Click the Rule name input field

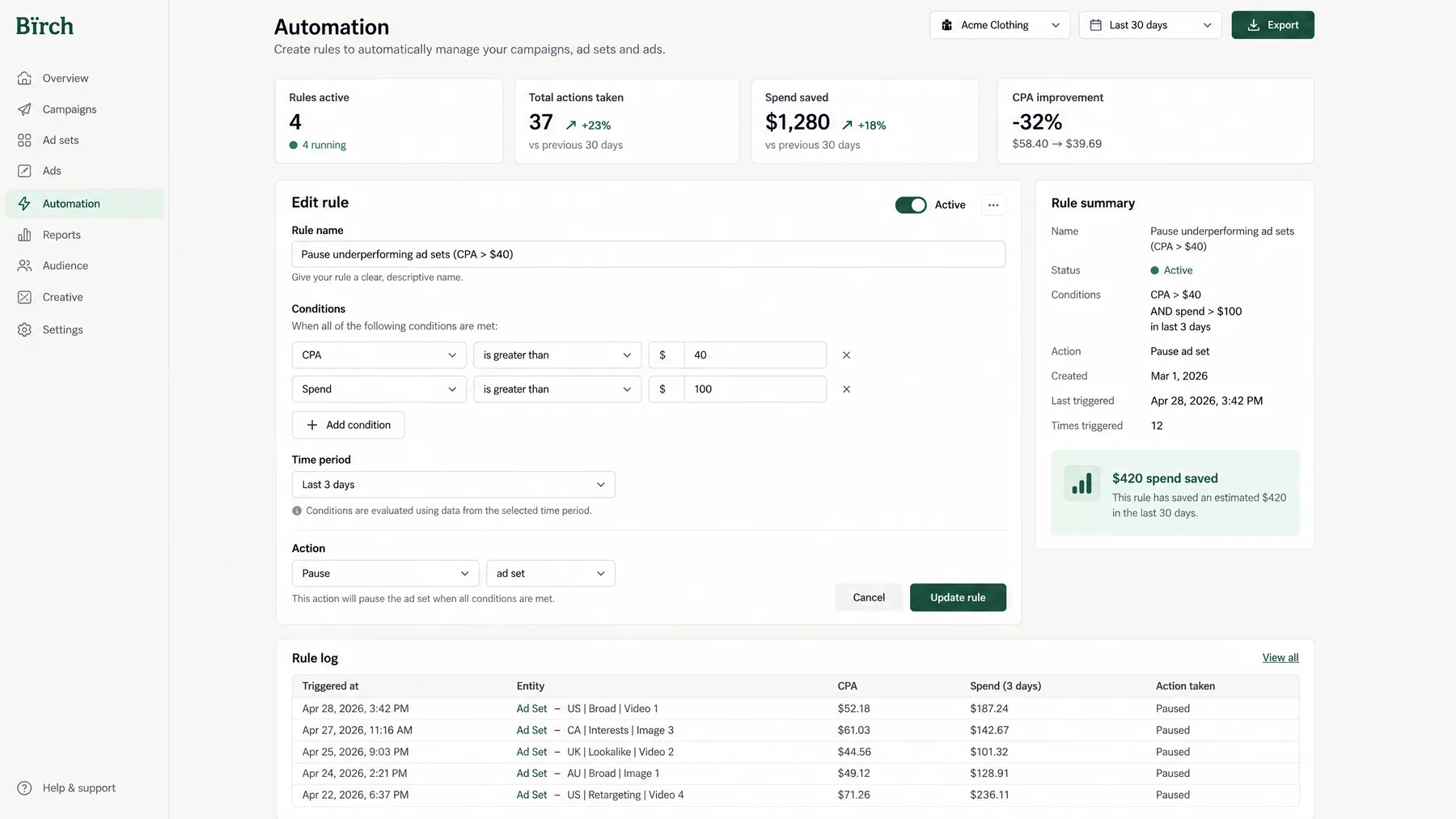pyautogui.click(x=648, y=254)
